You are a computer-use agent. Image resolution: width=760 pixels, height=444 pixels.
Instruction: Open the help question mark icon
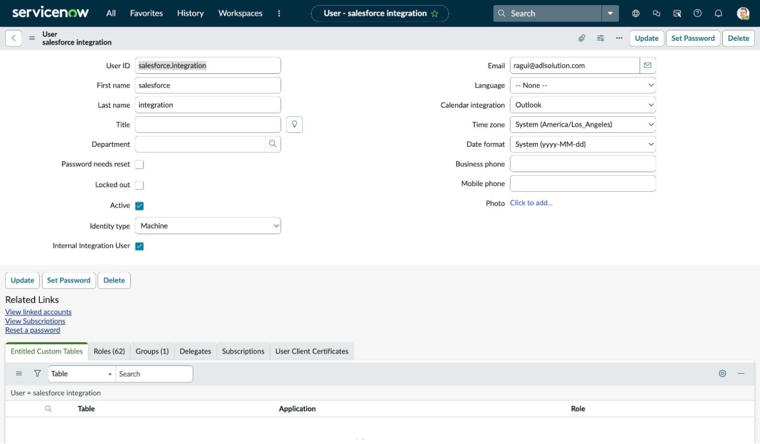click(x=697, y=14)
